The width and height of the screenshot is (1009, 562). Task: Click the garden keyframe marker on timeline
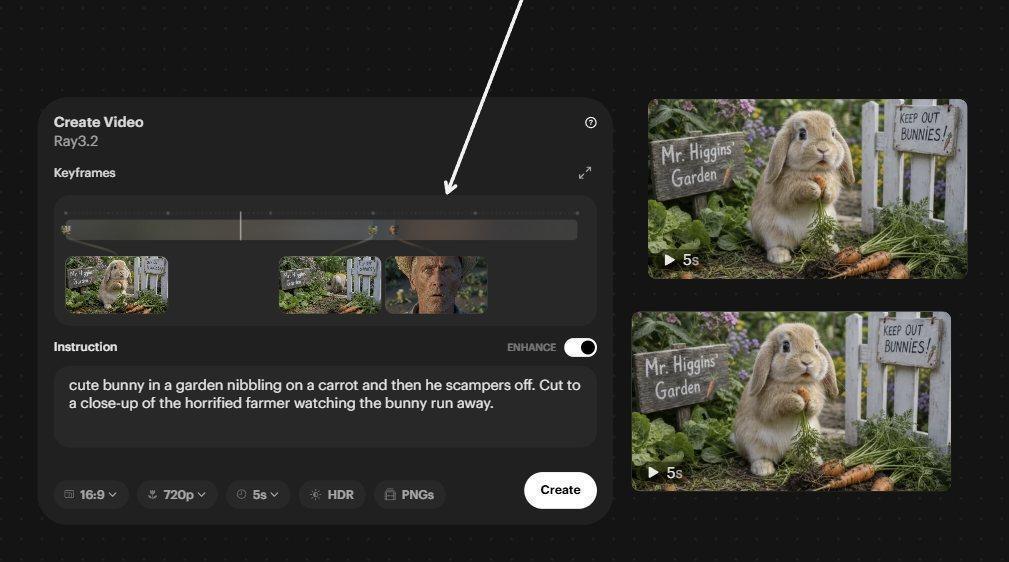point(373,230)
